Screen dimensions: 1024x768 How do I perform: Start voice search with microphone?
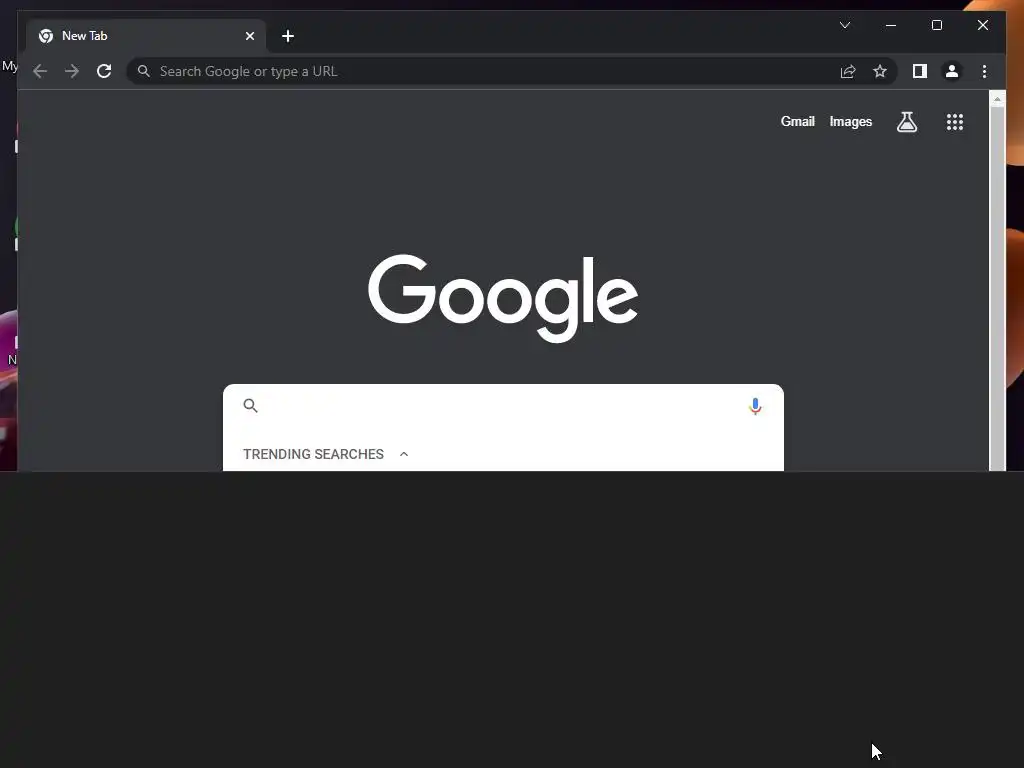pyautogui.click(x=755, y=406)
